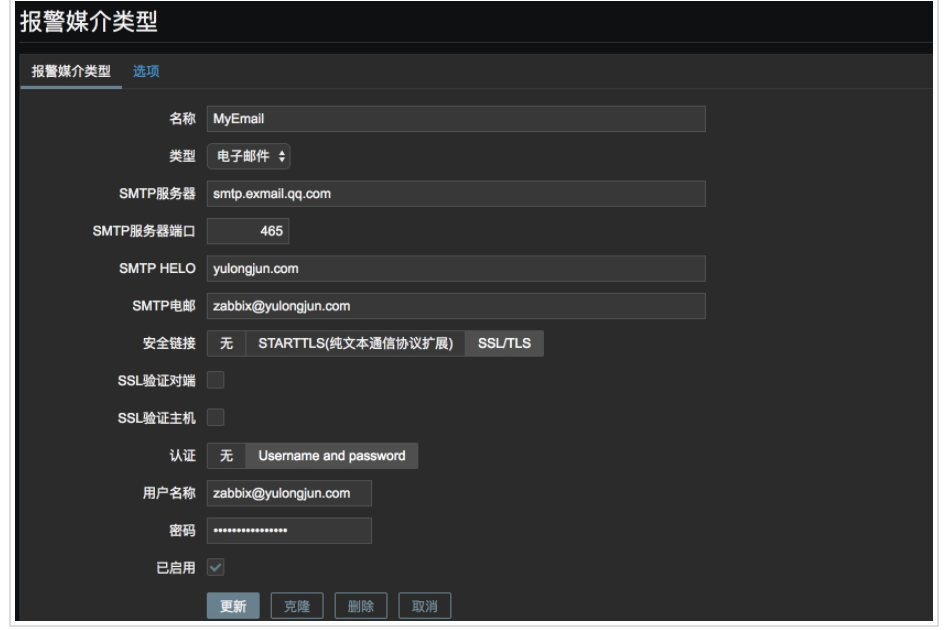Open the 类型 dropdown showing 电子邮件
Image resolution: width=946 pixels, height=630 pixels.
[249, 156]
